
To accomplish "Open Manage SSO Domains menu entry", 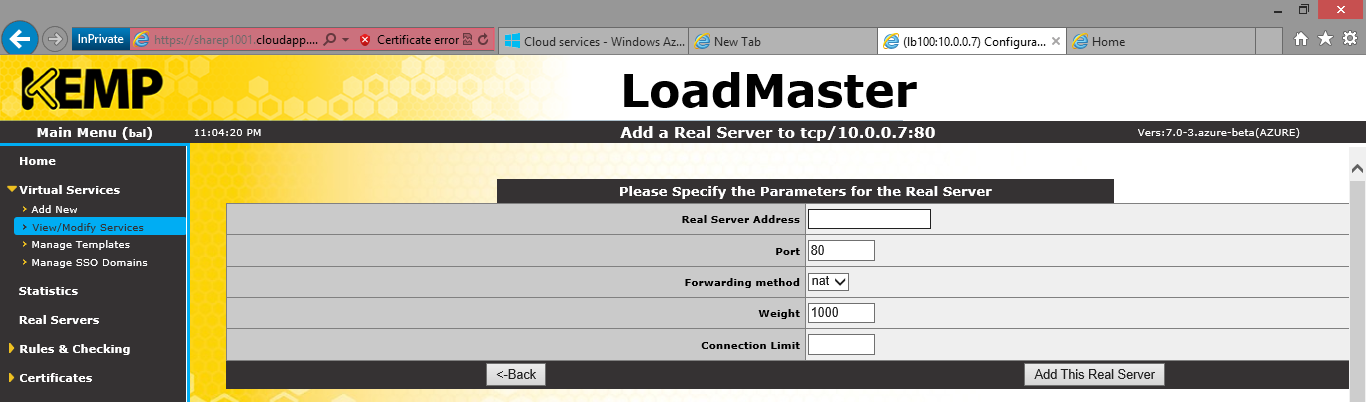I will (89, 263).
